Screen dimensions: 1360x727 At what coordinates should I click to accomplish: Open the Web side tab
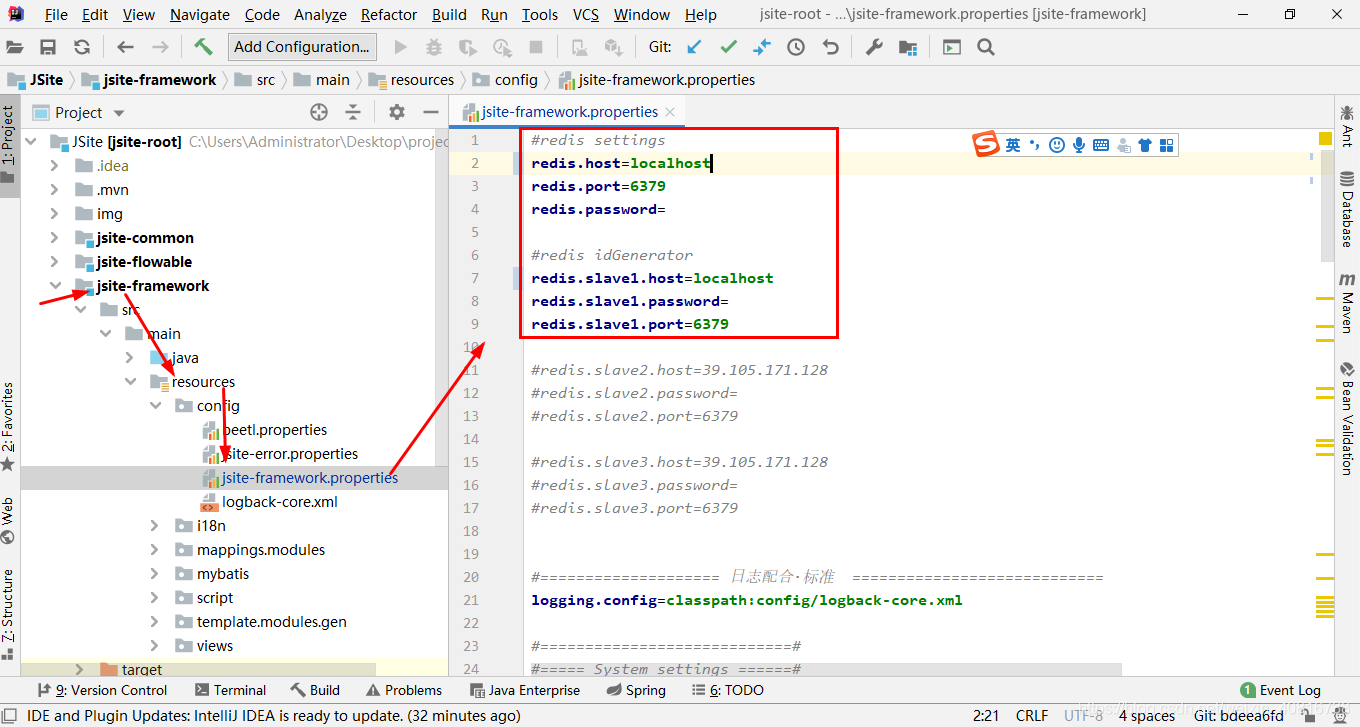(x=8, y=520)
